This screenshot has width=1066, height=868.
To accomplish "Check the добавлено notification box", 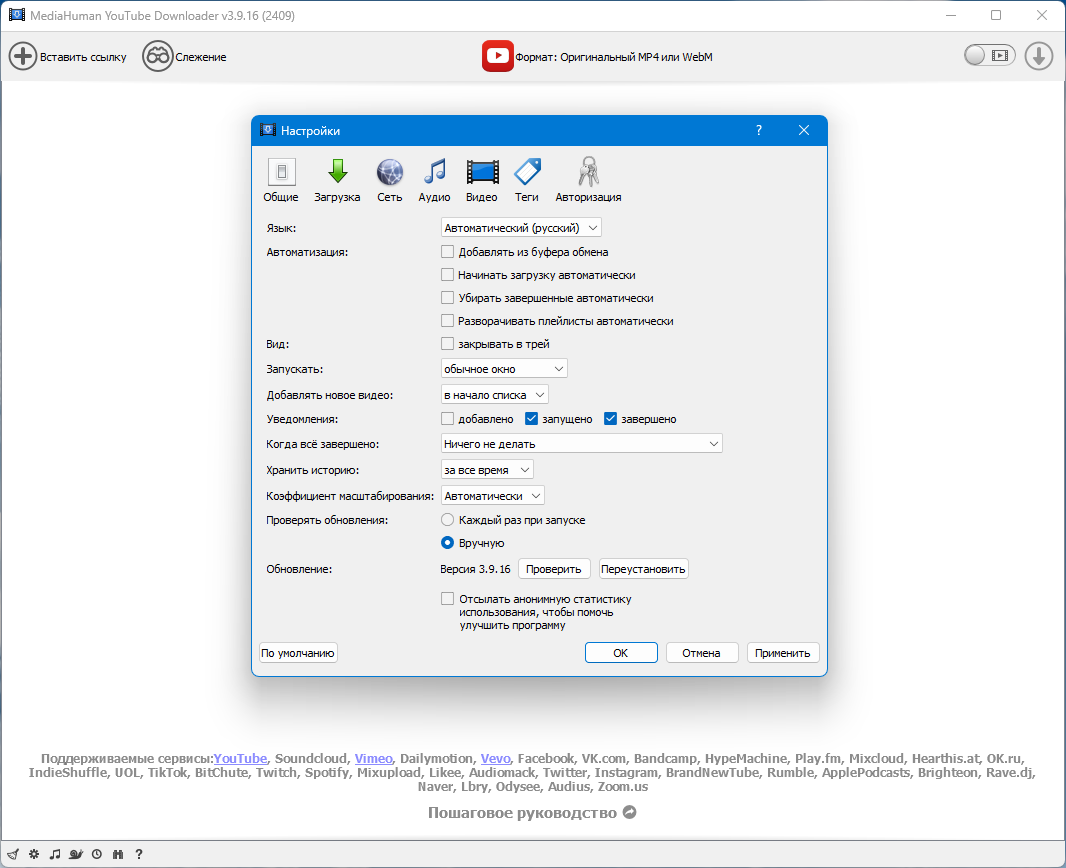I will pos(447,419).
